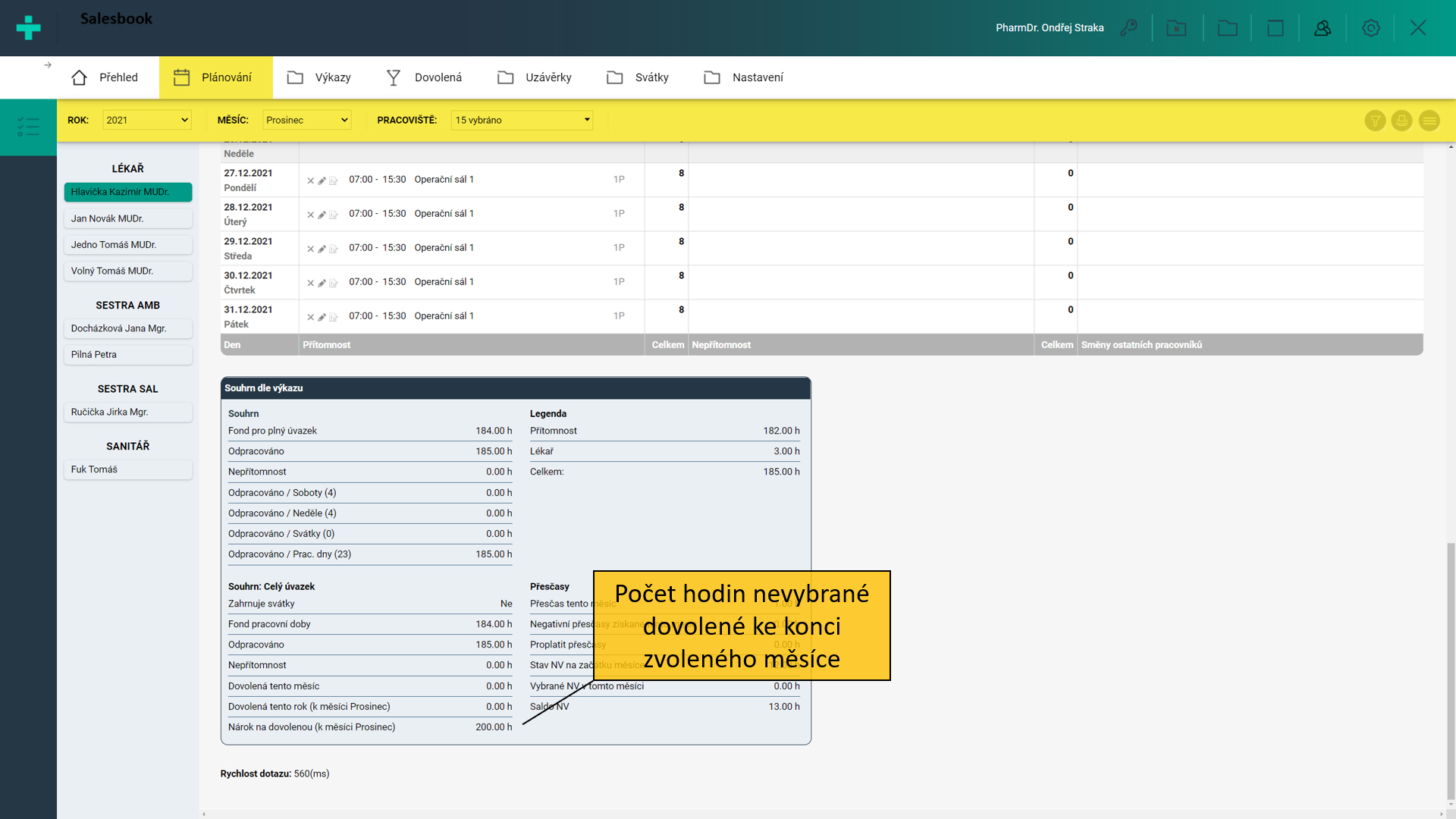Toggle the checklist sidebar icon on the left
The width and height of the screenshot is (1456, 819).
pyautogui.click(x=28, y=127)
